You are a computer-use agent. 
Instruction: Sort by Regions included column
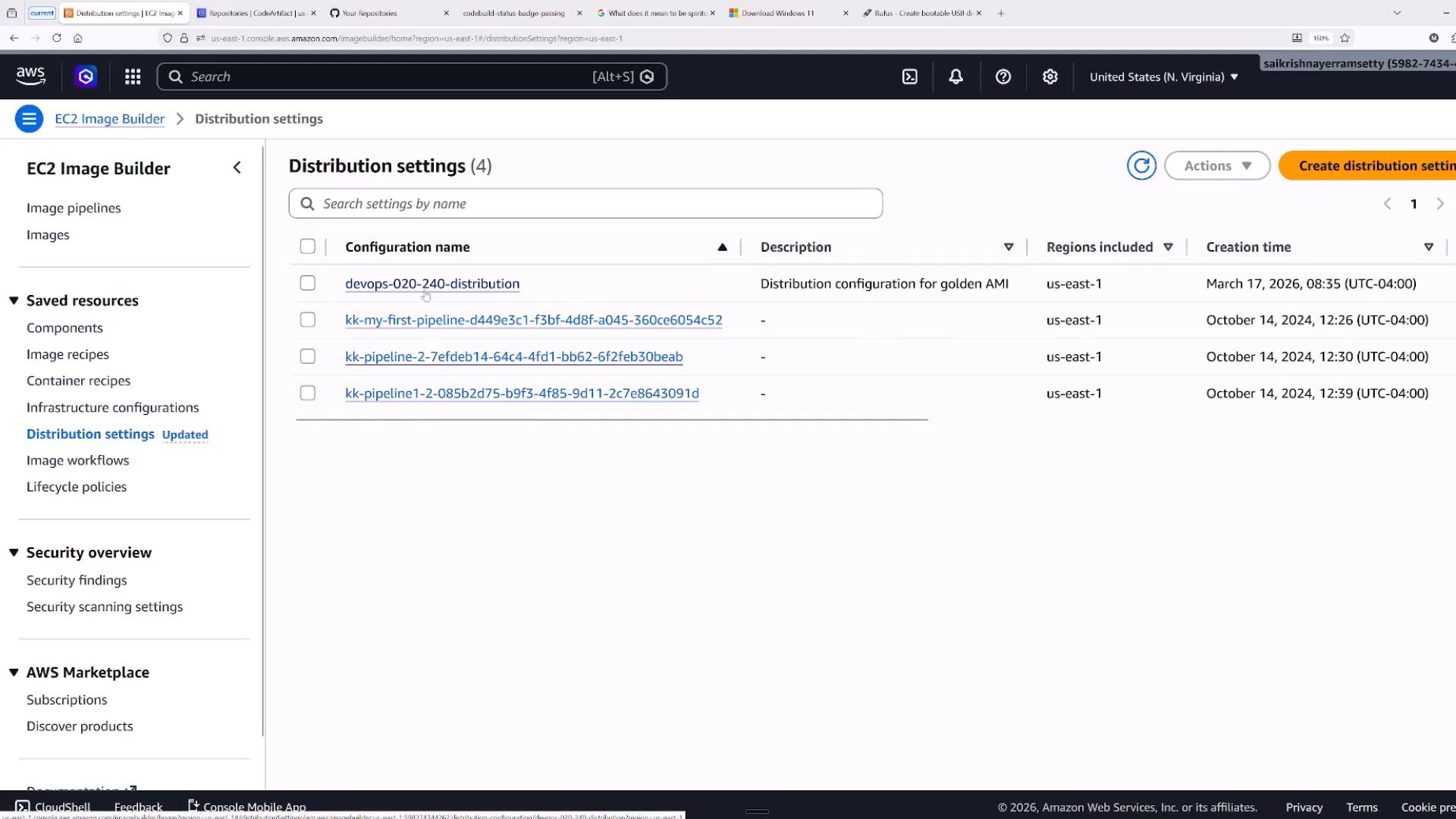(1168, 246)
